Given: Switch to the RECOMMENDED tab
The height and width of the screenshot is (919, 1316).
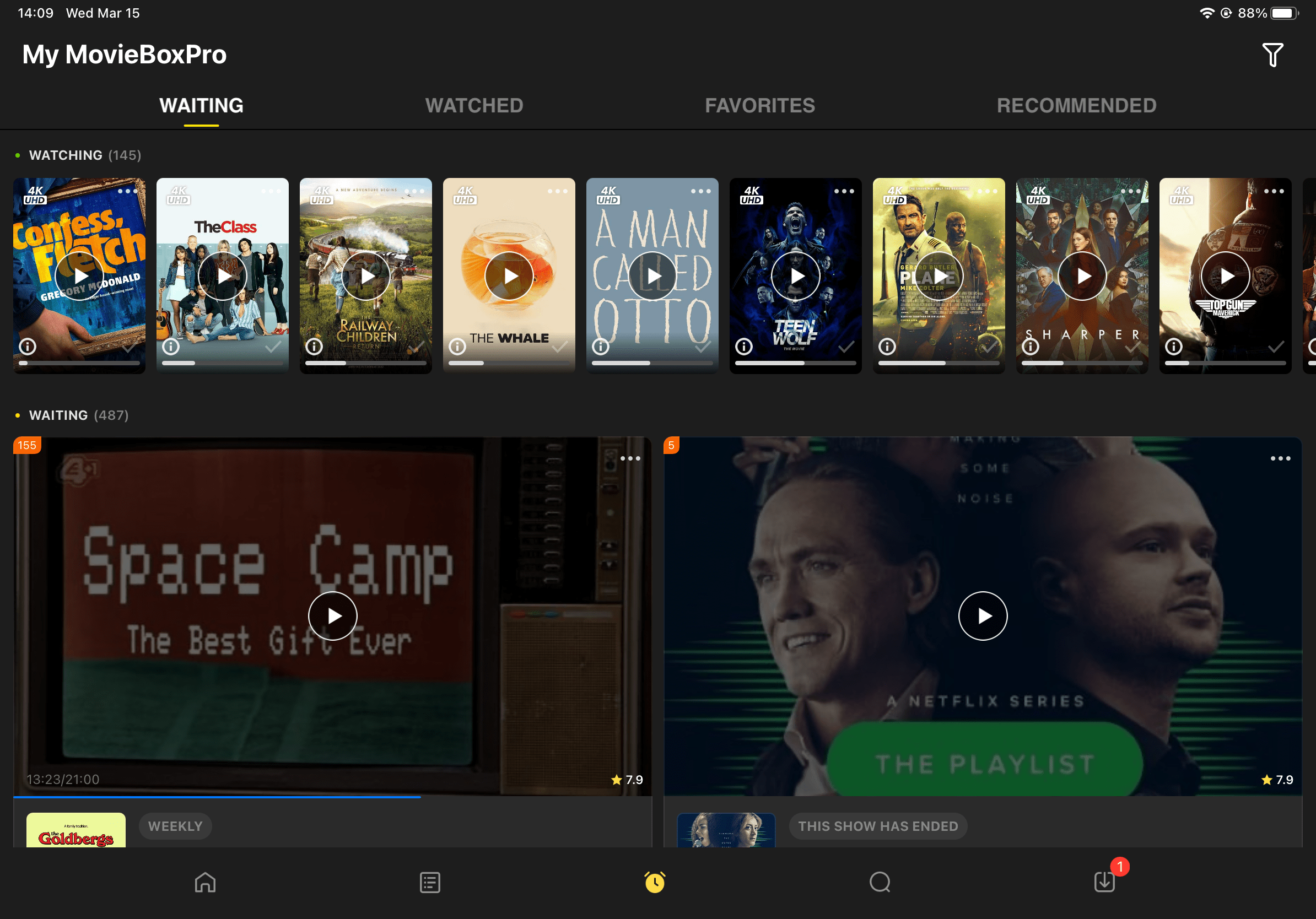Looking at the screenshot, I should point(1076,105).
